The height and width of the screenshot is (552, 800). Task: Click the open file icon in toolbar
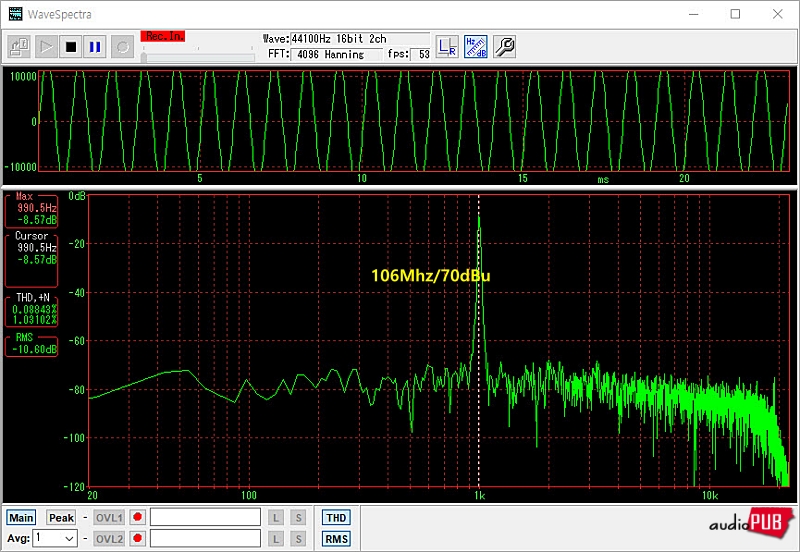(x=19, y=46)
